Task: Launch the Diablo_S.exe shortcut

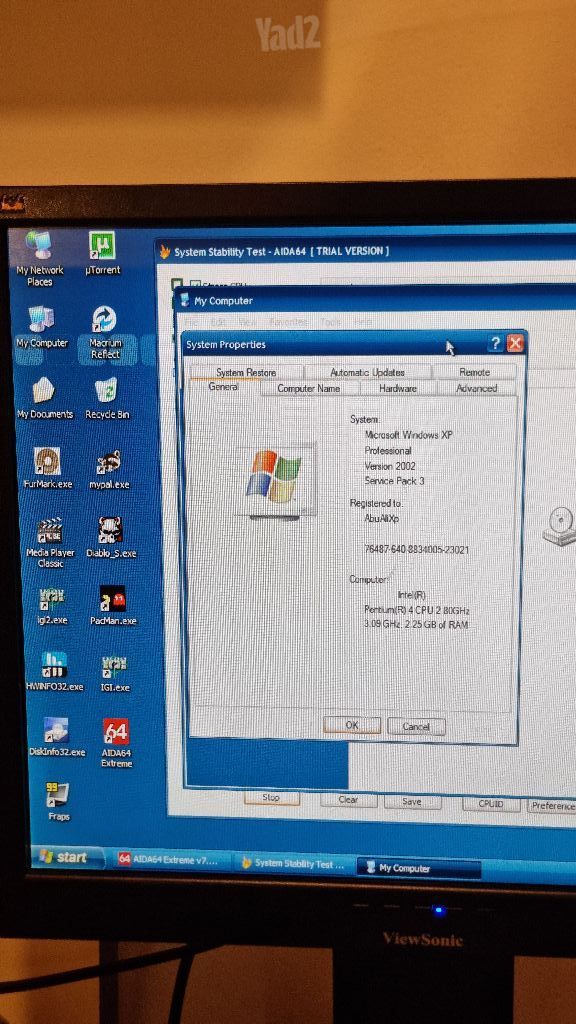Action: pyautogui.click(x=111, y=537)
